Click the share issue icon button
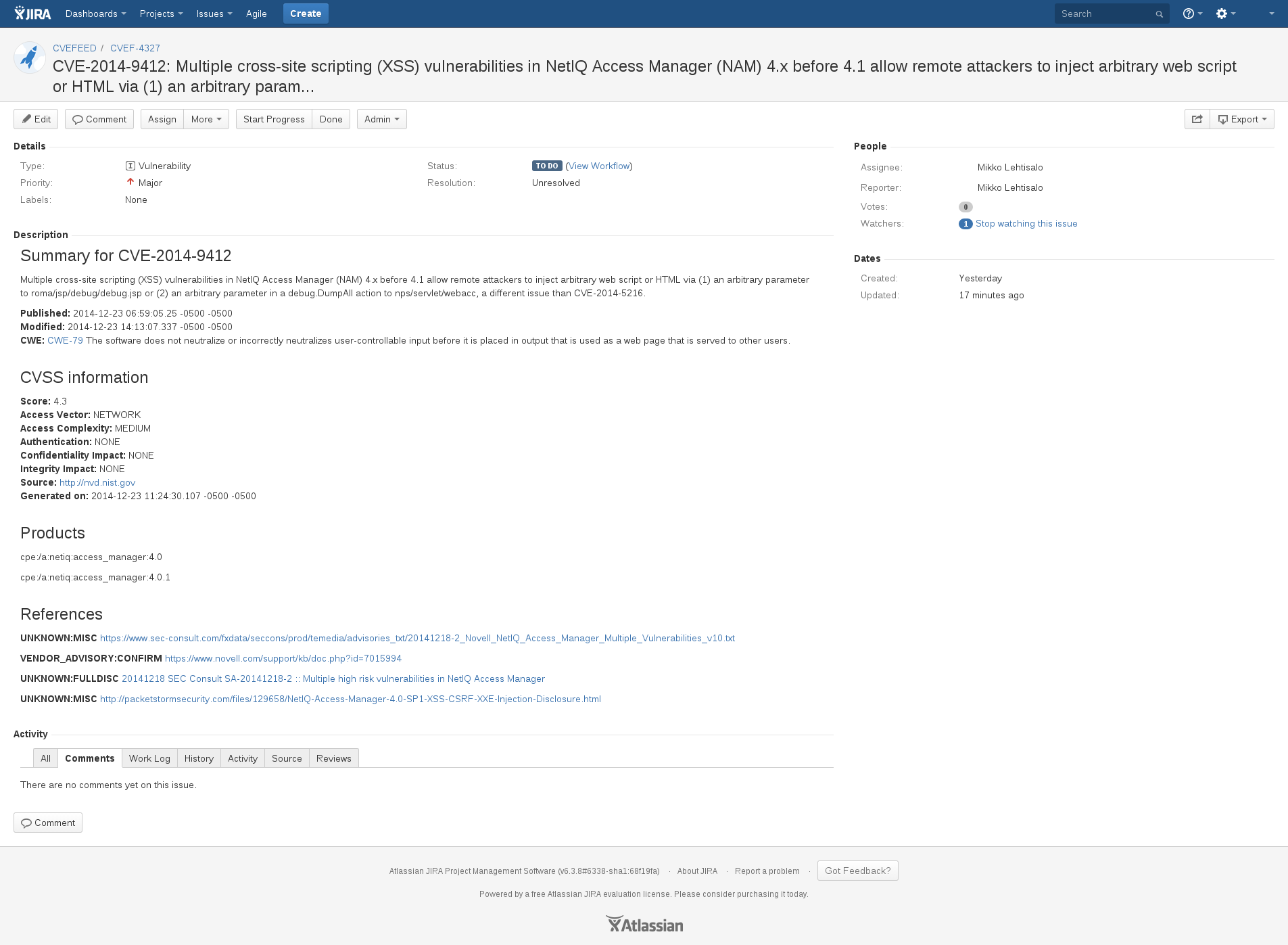Screen dimensions: 1288x945 1197,119
